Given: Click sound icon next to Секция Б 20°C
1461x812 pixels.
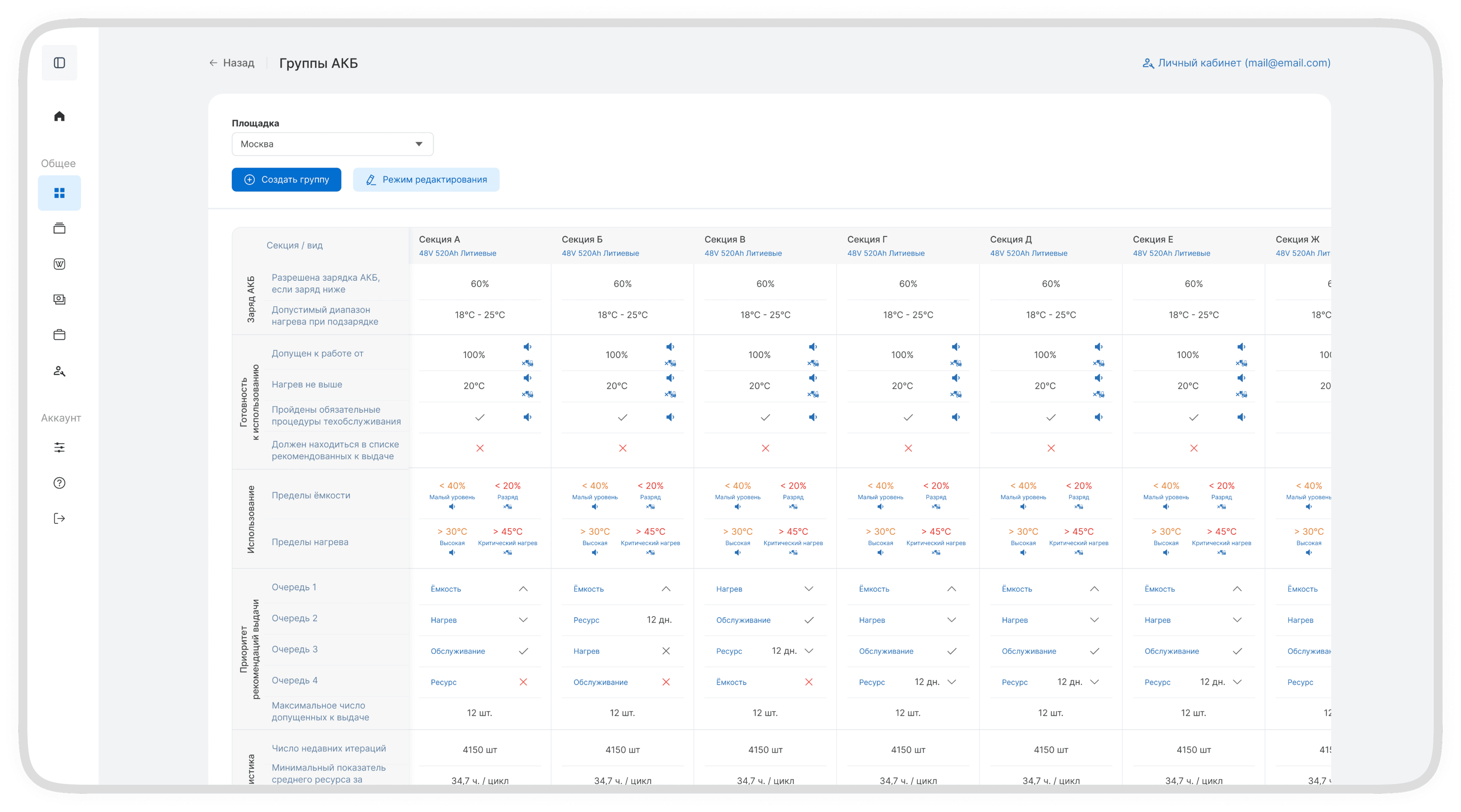Looking at the screenshot, I should 670,378.
